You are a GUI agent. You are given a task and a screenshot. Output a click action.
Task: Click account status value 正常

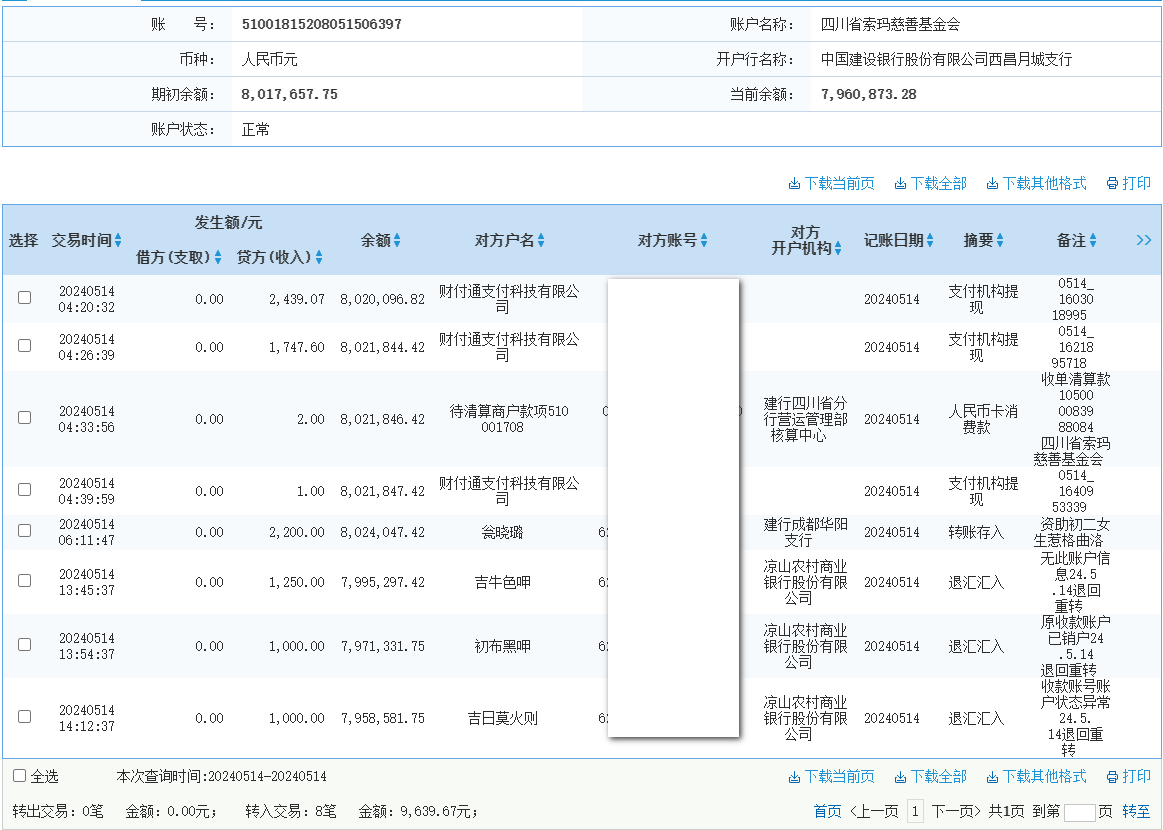[255, 129]
